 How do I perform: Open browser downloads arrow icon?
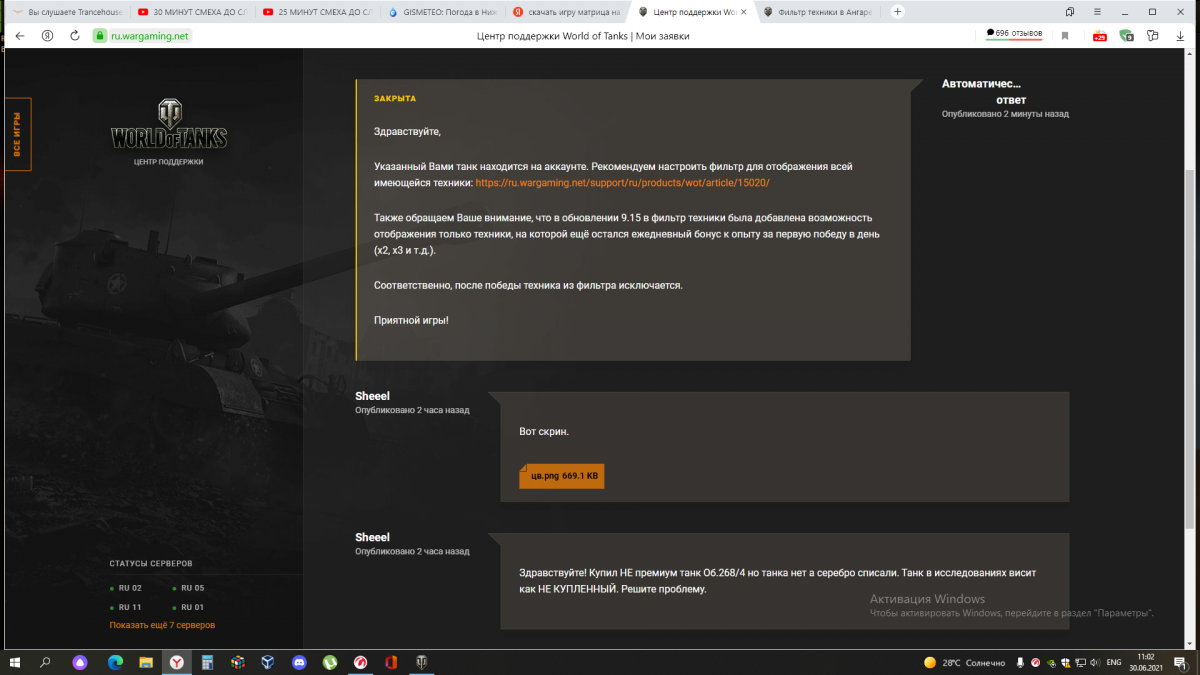pos(1180,35)
